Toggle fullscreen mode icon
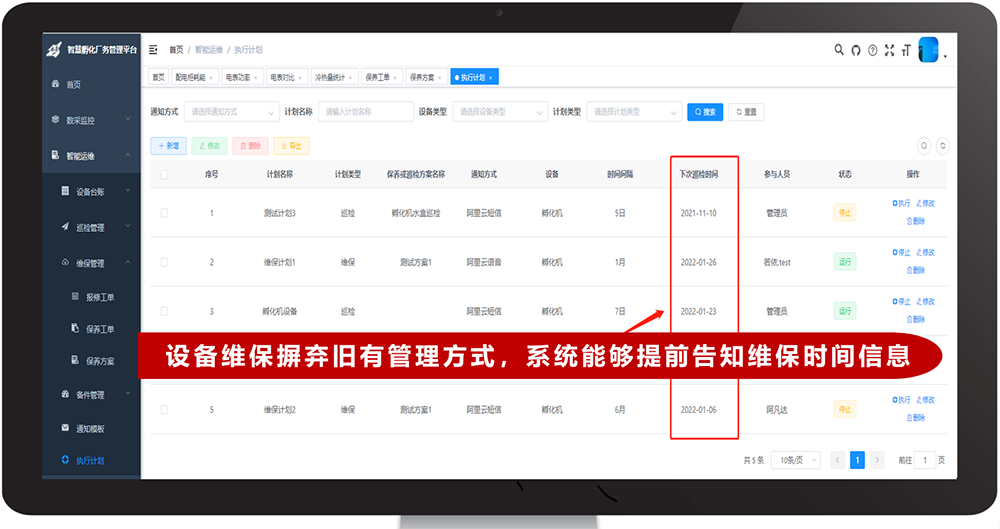This screenshot has width=1000, height=529. [889, 50]
